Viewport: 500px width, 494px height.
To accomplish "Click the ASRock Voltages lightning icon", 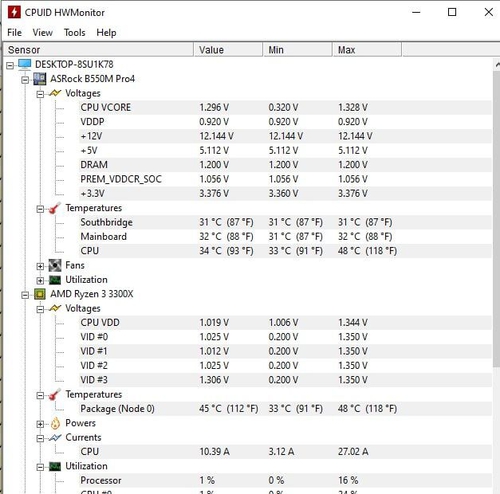I will [55, 93].
